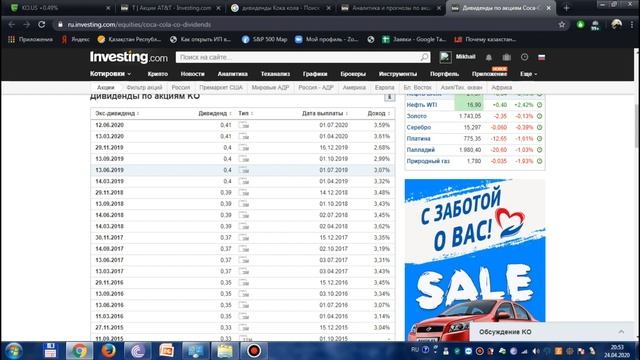Click the SALE car advertisement banner
Screen dimensions: 640x360
tap(475, 260)
